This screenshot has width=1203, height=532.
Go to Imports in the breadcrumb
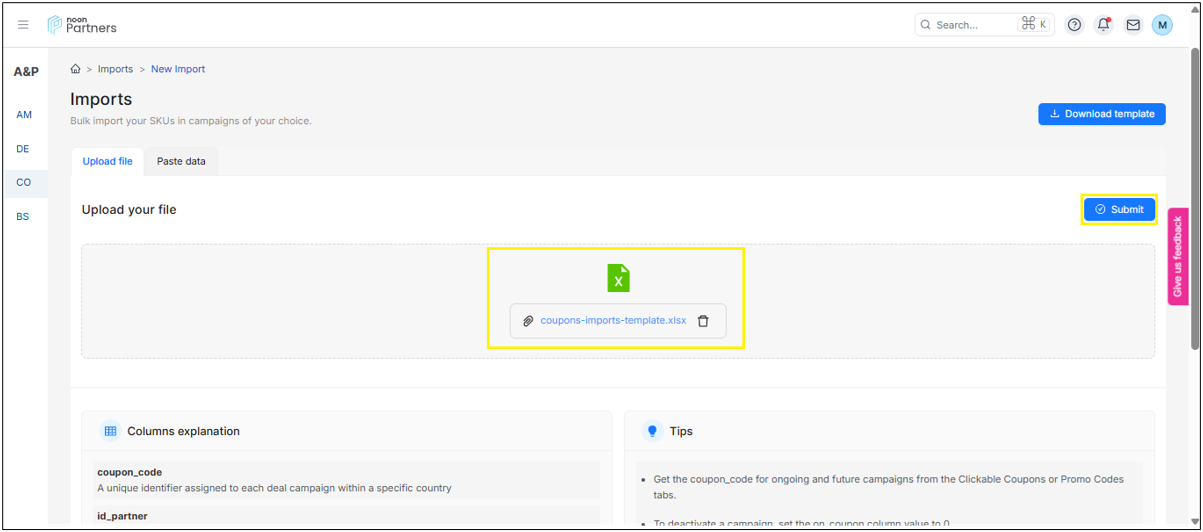point(115,69)
